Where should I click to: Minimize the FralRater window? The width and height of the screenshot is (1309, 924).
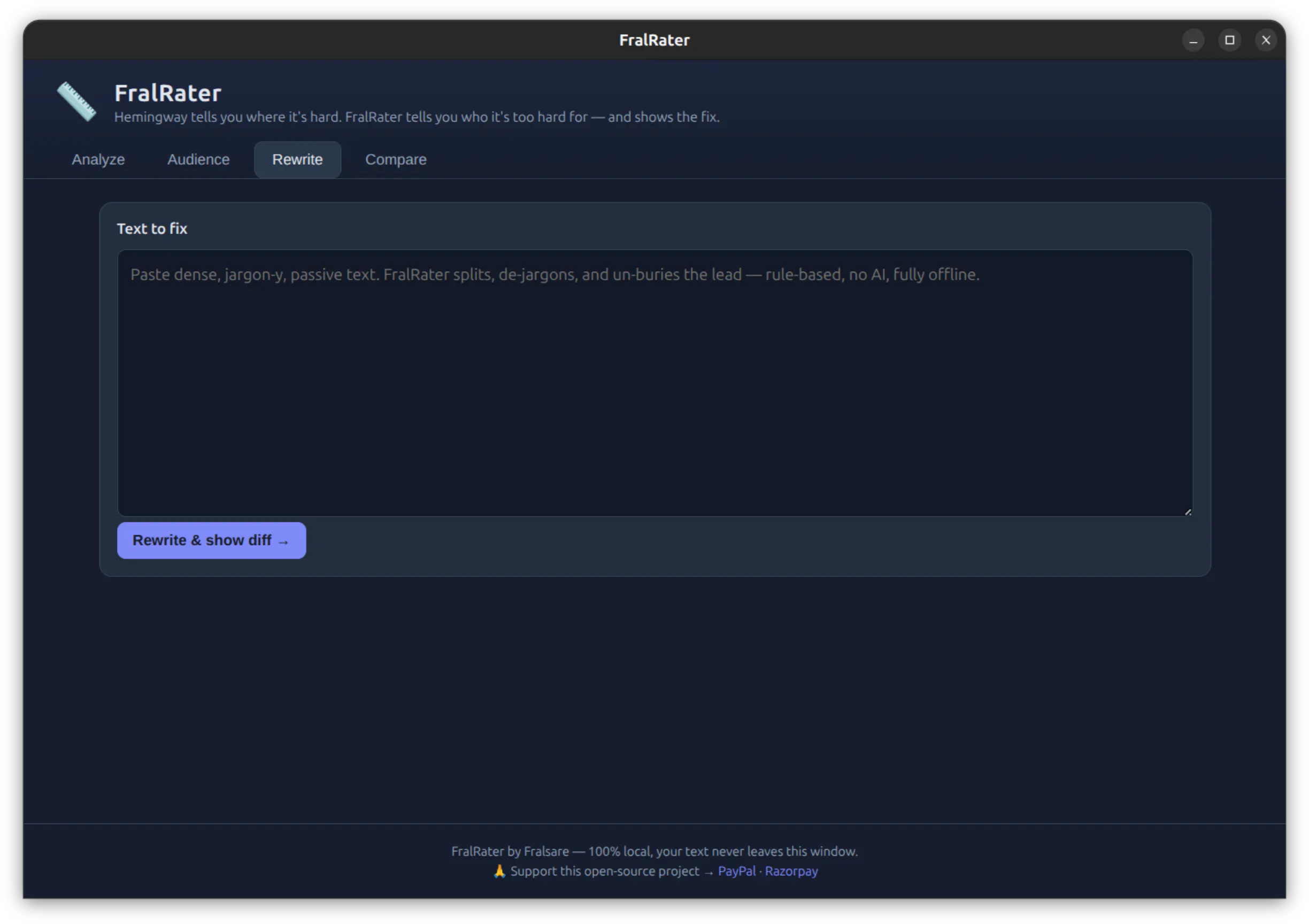coord(1193,41)
